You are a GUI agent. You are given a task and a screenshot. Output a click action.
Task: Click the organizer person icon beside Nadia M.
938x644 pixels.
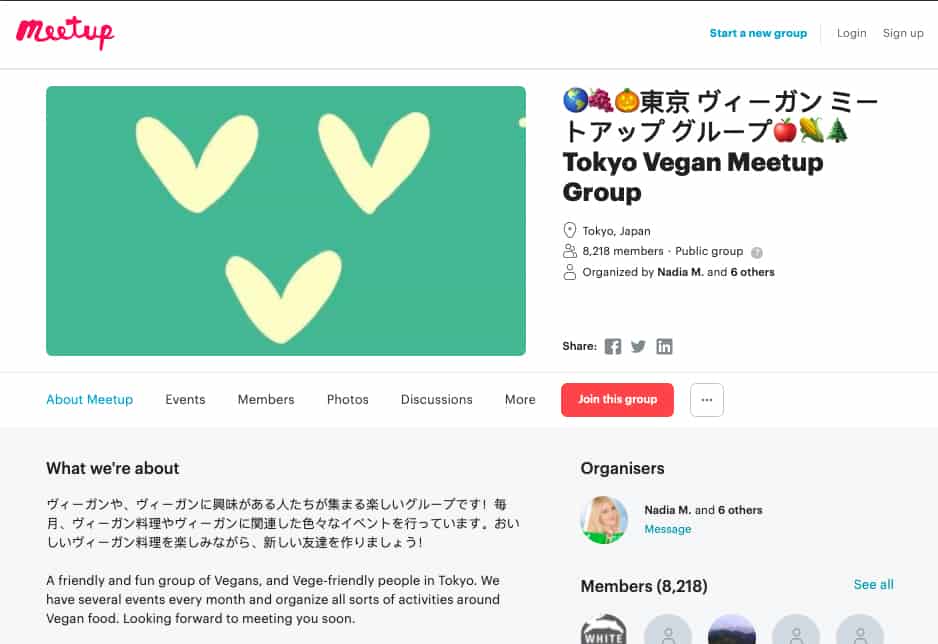click(x=570, y=271)
